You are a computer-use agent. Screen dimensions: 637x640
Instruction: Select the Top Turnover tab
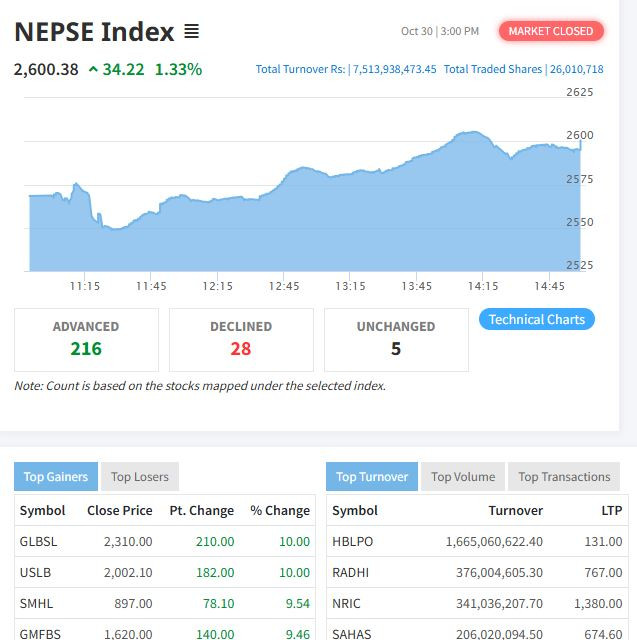coord(372,477)
